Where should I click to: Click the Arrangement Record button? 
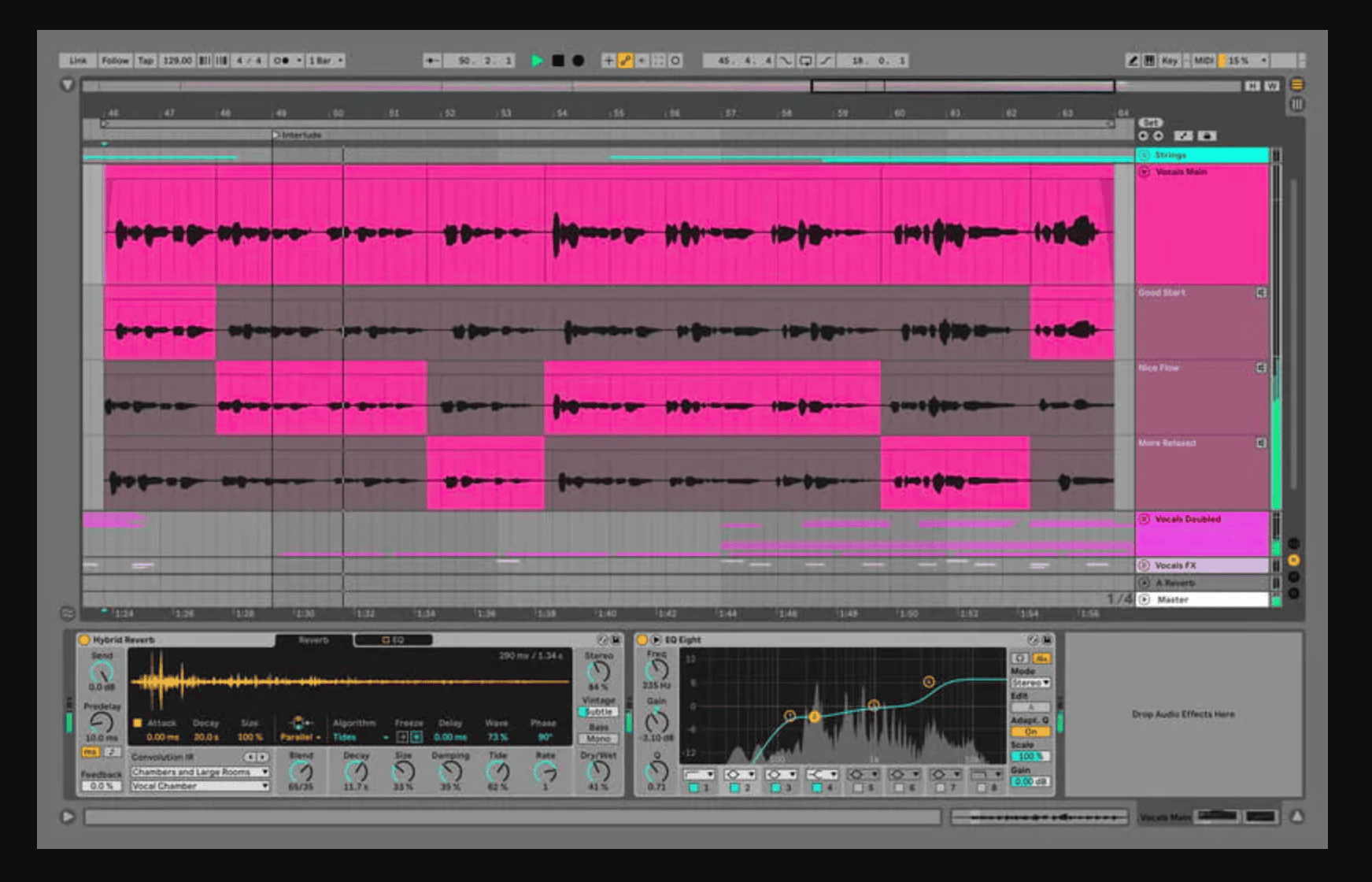click(579, 61)
